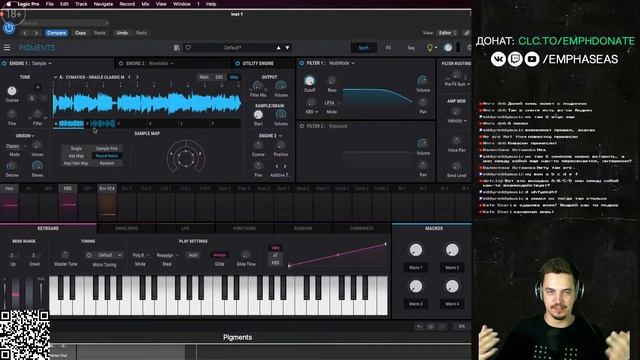Click the lightbulb sound design tips icon
The image size is (640, 360).
429,48
